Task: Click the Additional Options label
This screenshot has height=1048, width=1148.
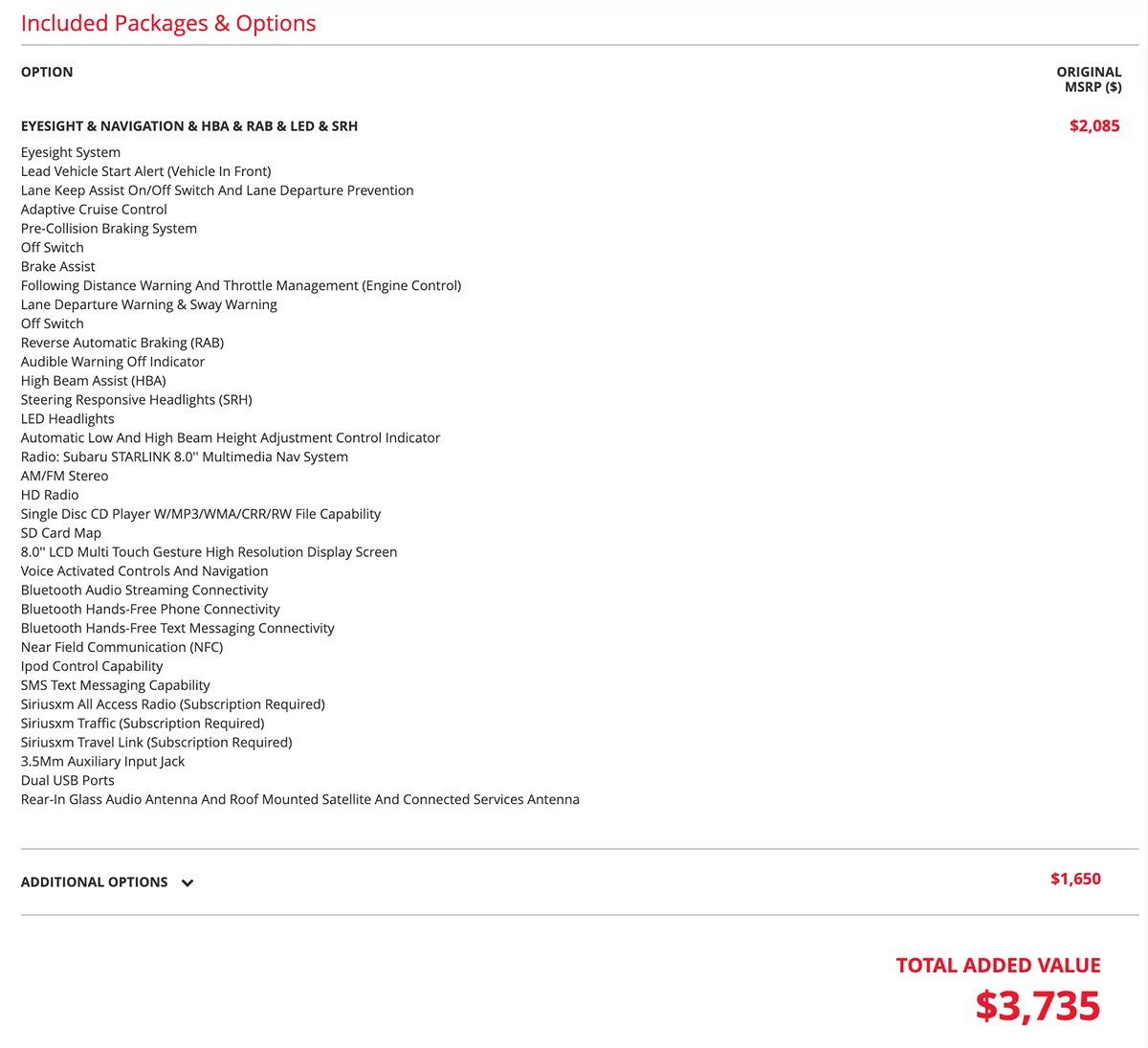Action: point(95,882)
